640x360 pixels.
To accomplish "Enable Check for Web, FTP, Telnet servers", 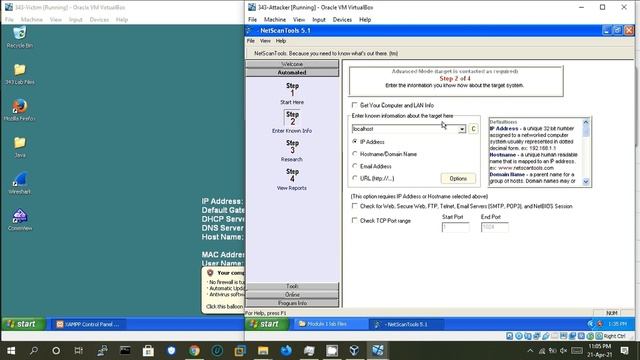I will point(355,206).
